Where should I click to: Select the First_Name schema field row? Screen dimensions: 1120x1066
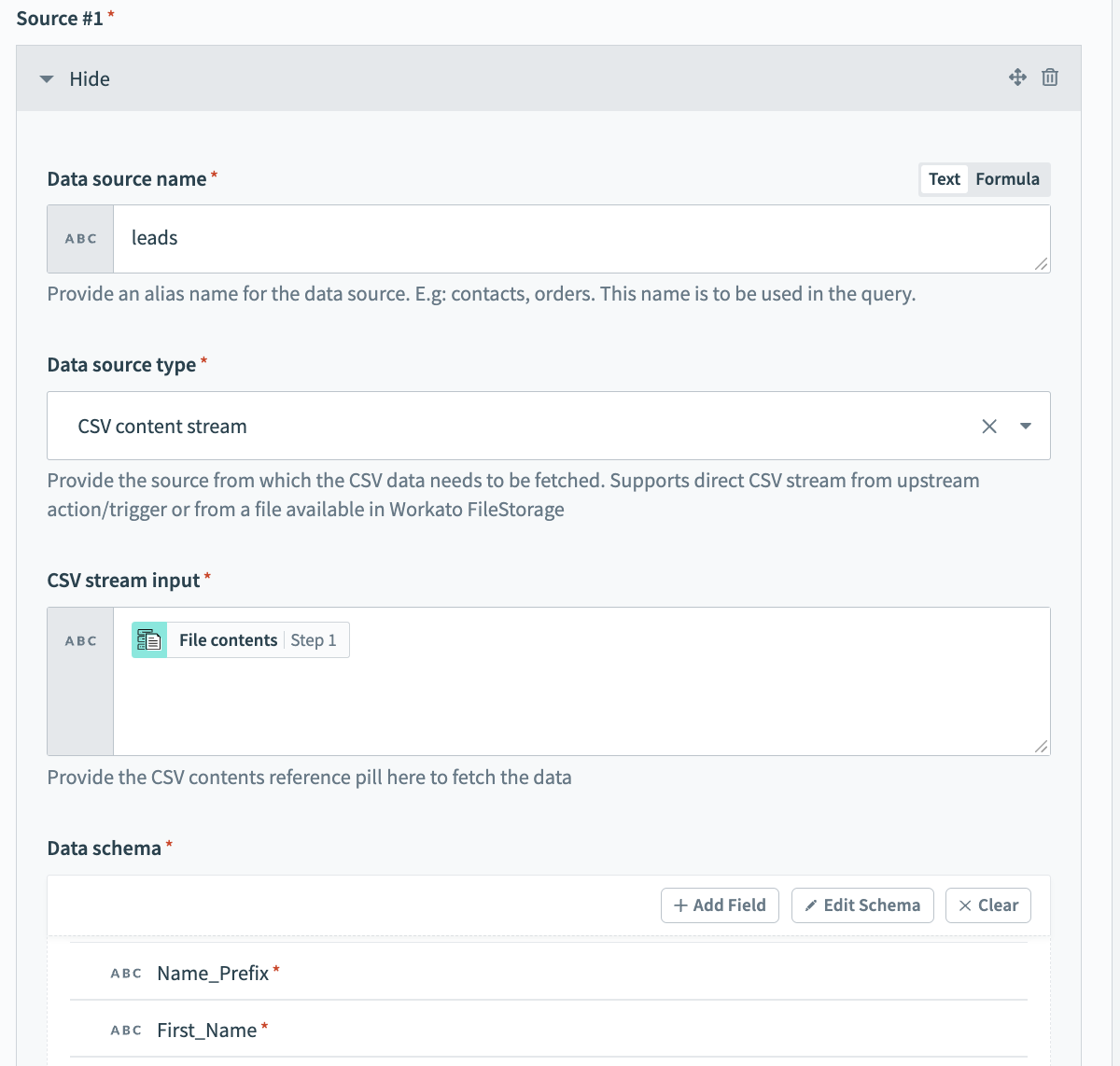[560, 1031]
